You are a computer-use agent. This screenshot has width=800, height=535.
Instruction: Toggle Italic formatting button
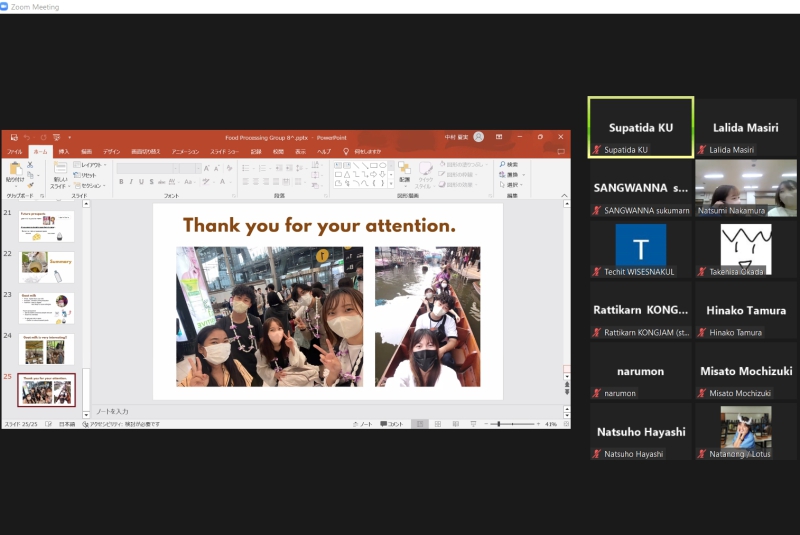point(131,182)
